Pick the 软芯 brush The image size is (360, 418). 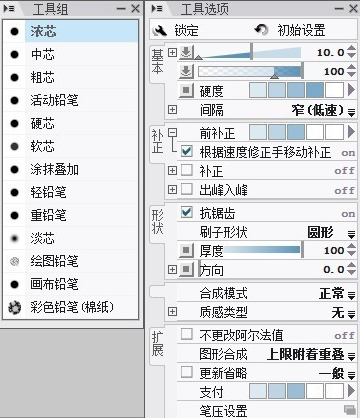71,146
